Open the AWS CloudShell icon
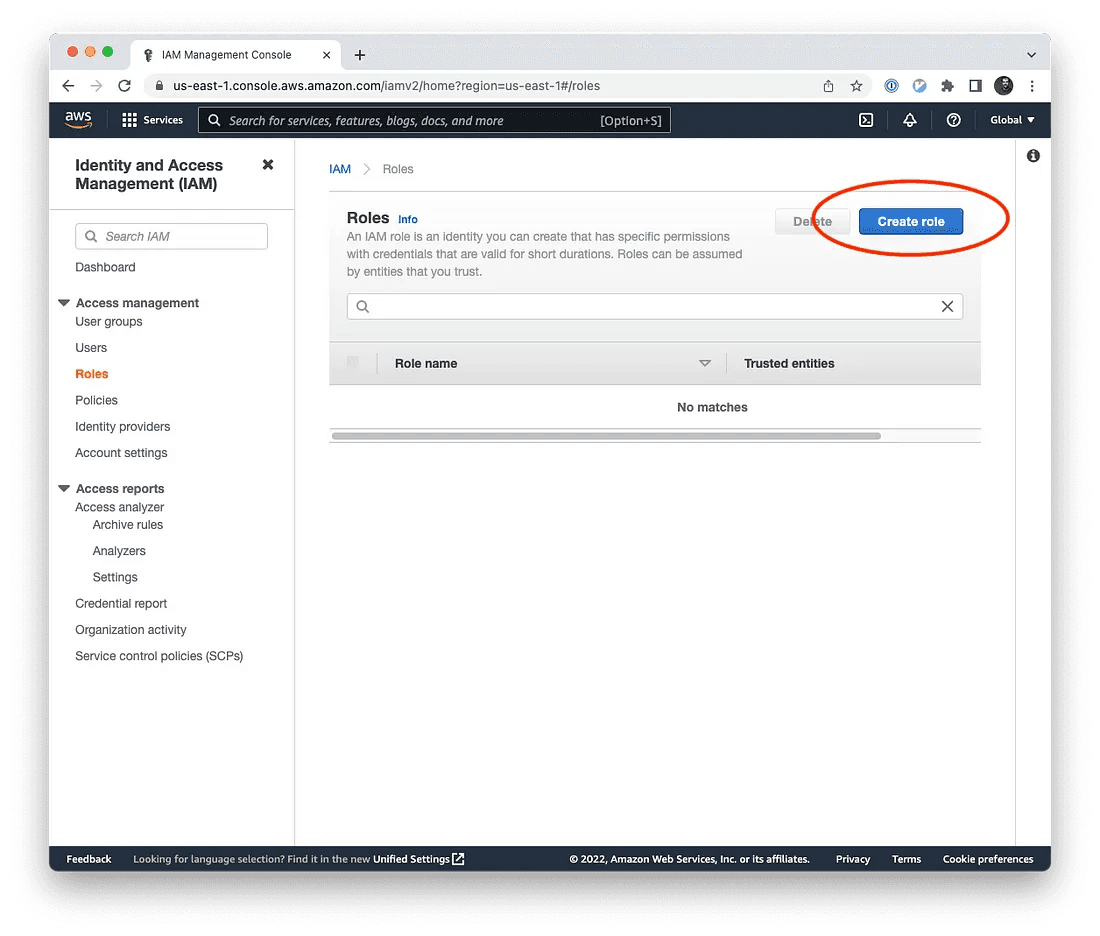 (866, 120)
